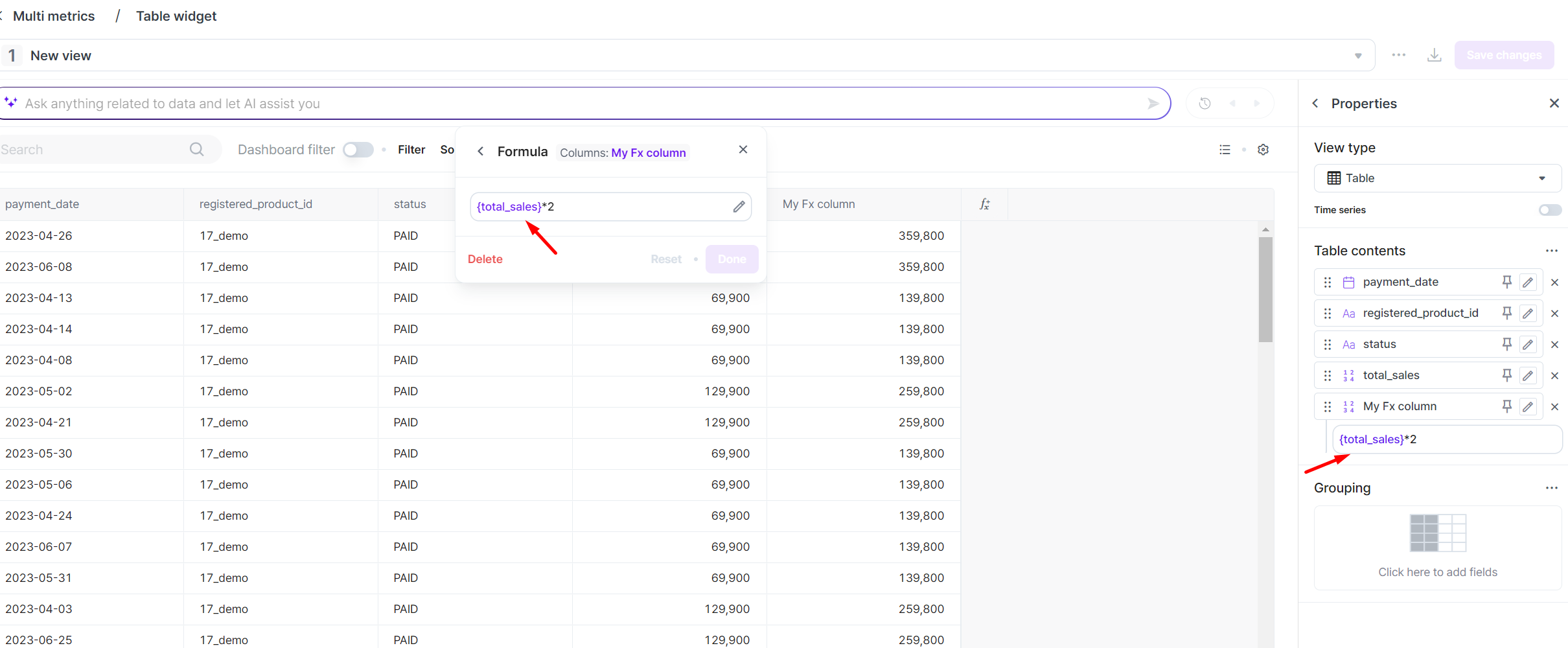The width and height of the screenshot is (1568, 648).
Task: Click the AI prompt send arrow icon
Action: [1153, 104]
